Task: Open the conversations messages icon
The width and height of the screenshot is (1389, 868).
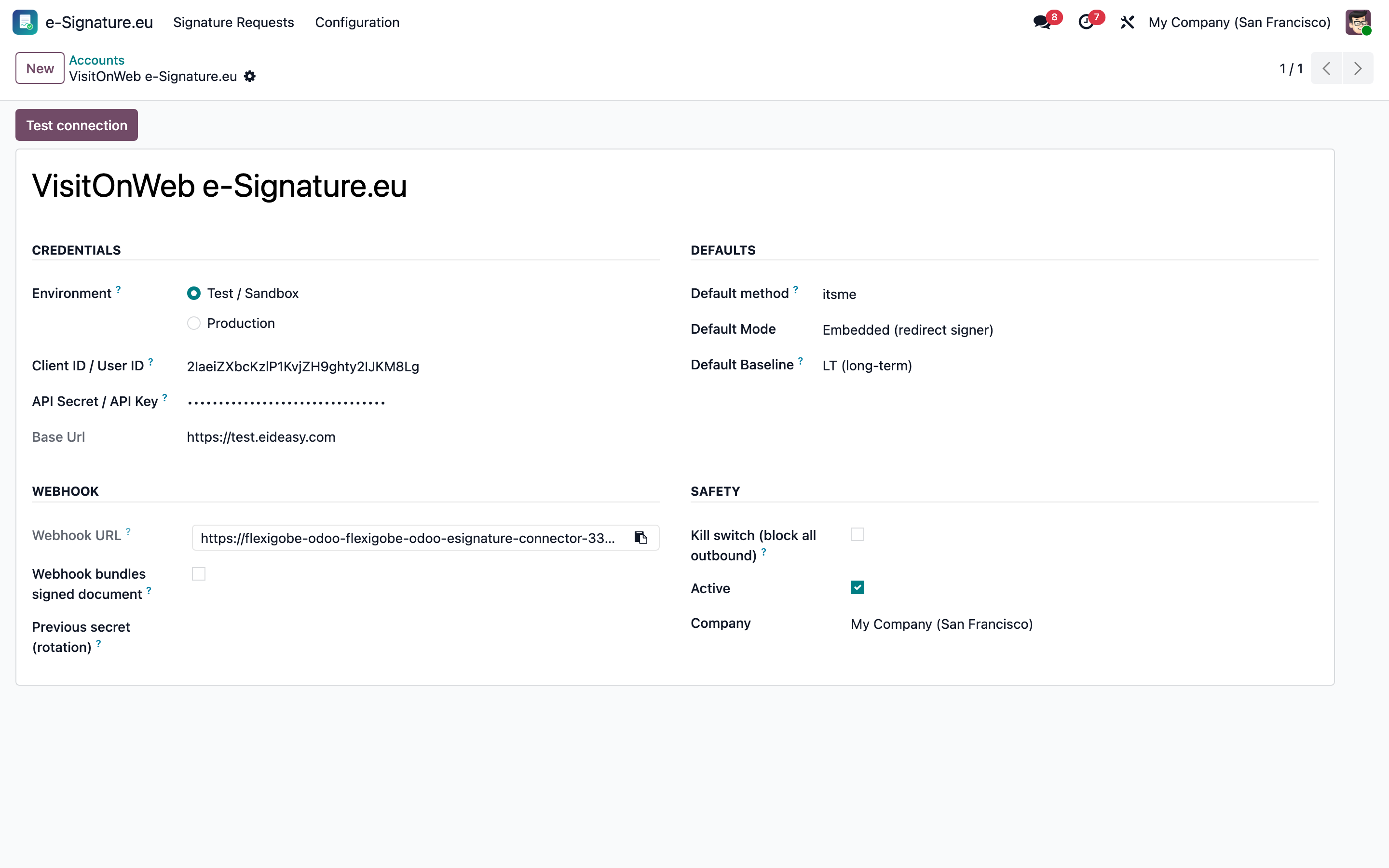Action: (1042, 22)
